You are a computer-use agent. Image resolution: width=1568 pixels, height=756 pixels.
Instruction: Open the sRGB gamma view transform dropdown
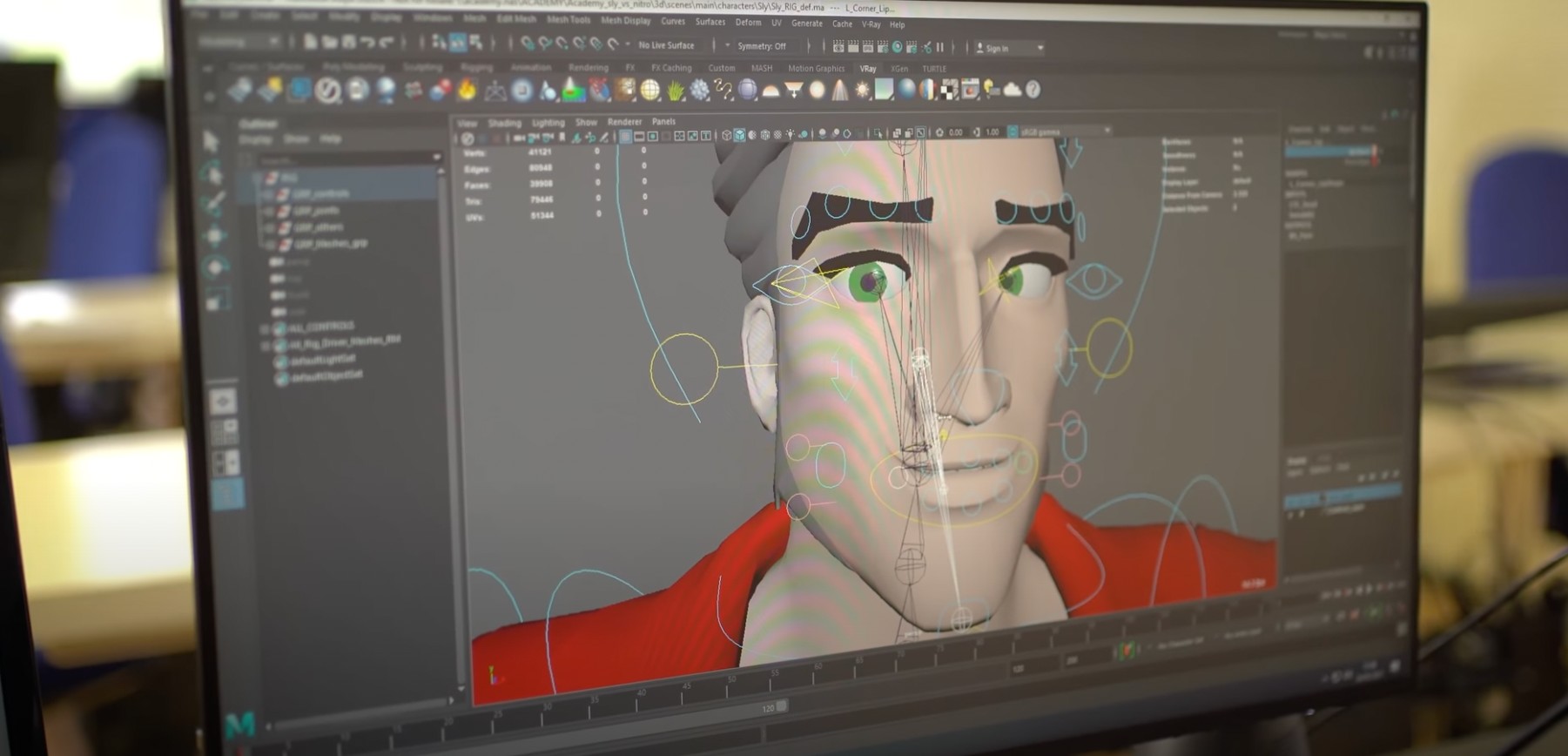point(1064,132)
